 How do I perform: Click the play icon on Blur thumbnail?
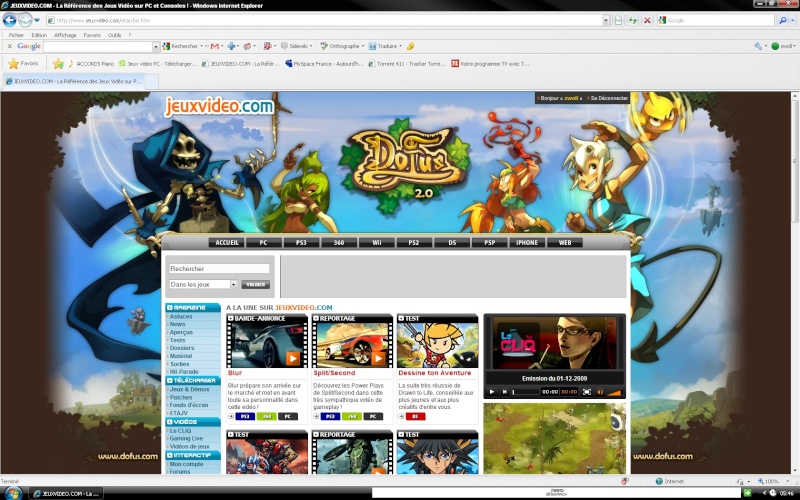tap(293, 359)
